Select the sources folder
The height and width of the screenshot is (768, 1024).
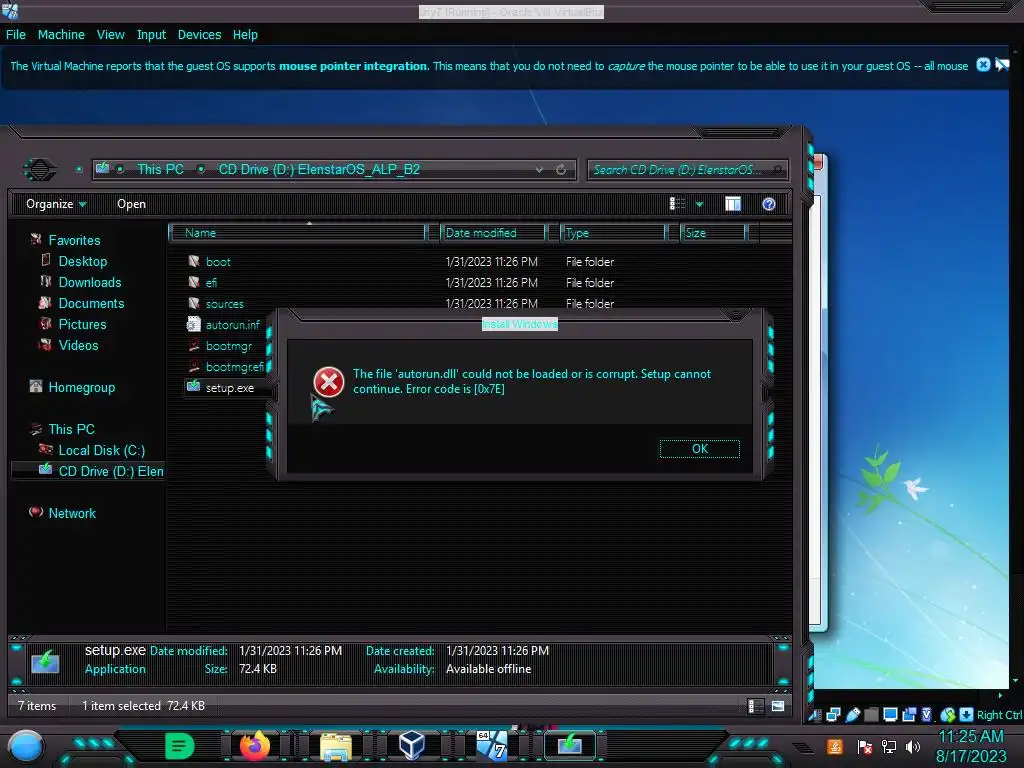coord(224,304)
